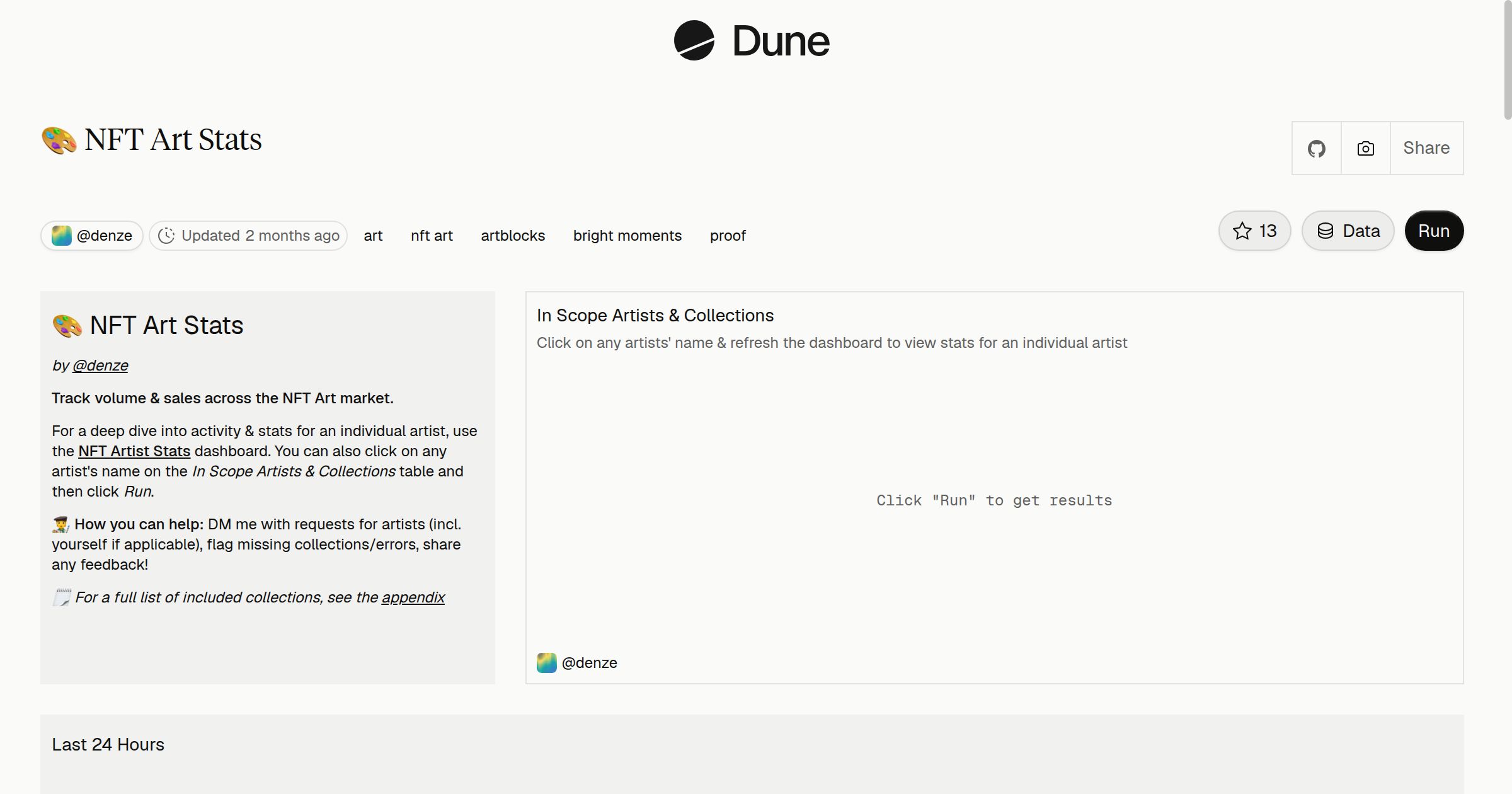This screenshot has width=1512, height=794.
Task: Open the GitHub repository icon
Action: pos(1316,149)
